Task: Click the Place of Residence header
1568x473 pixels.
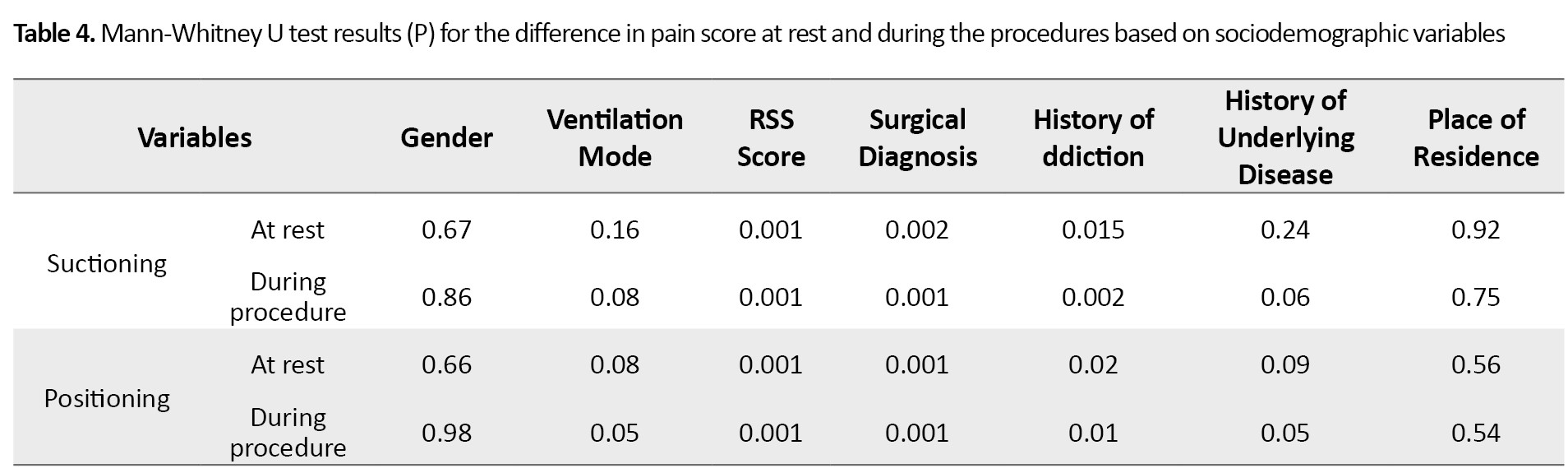Action: (1476, 137)
